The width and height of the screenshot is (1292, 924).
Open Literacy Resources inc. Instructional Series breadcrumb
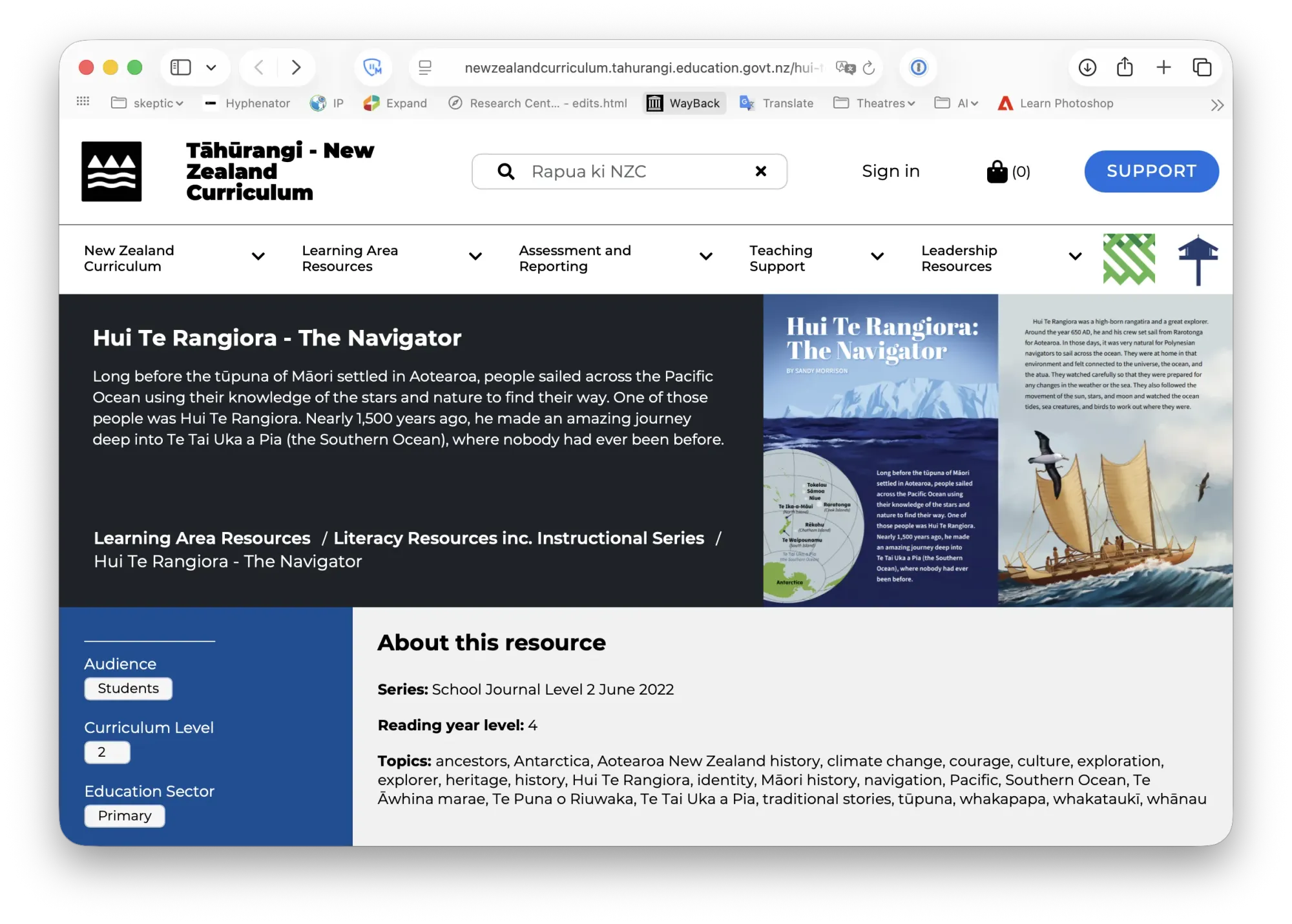click(x=519, y=538)
